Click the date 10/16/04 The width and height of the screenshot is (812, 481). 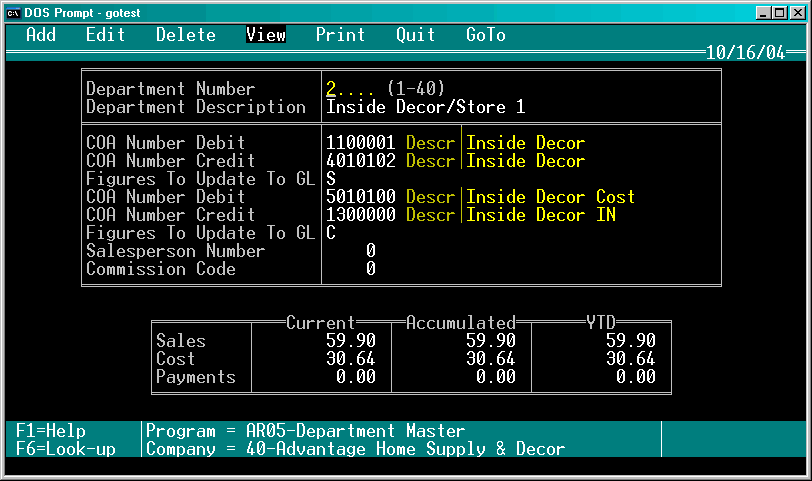[746, 52]
